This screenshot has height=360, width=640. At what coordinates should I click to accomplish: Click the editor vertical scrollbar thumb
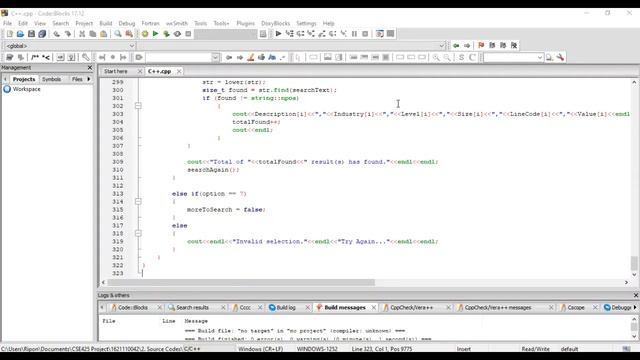(x=634, y=263)
